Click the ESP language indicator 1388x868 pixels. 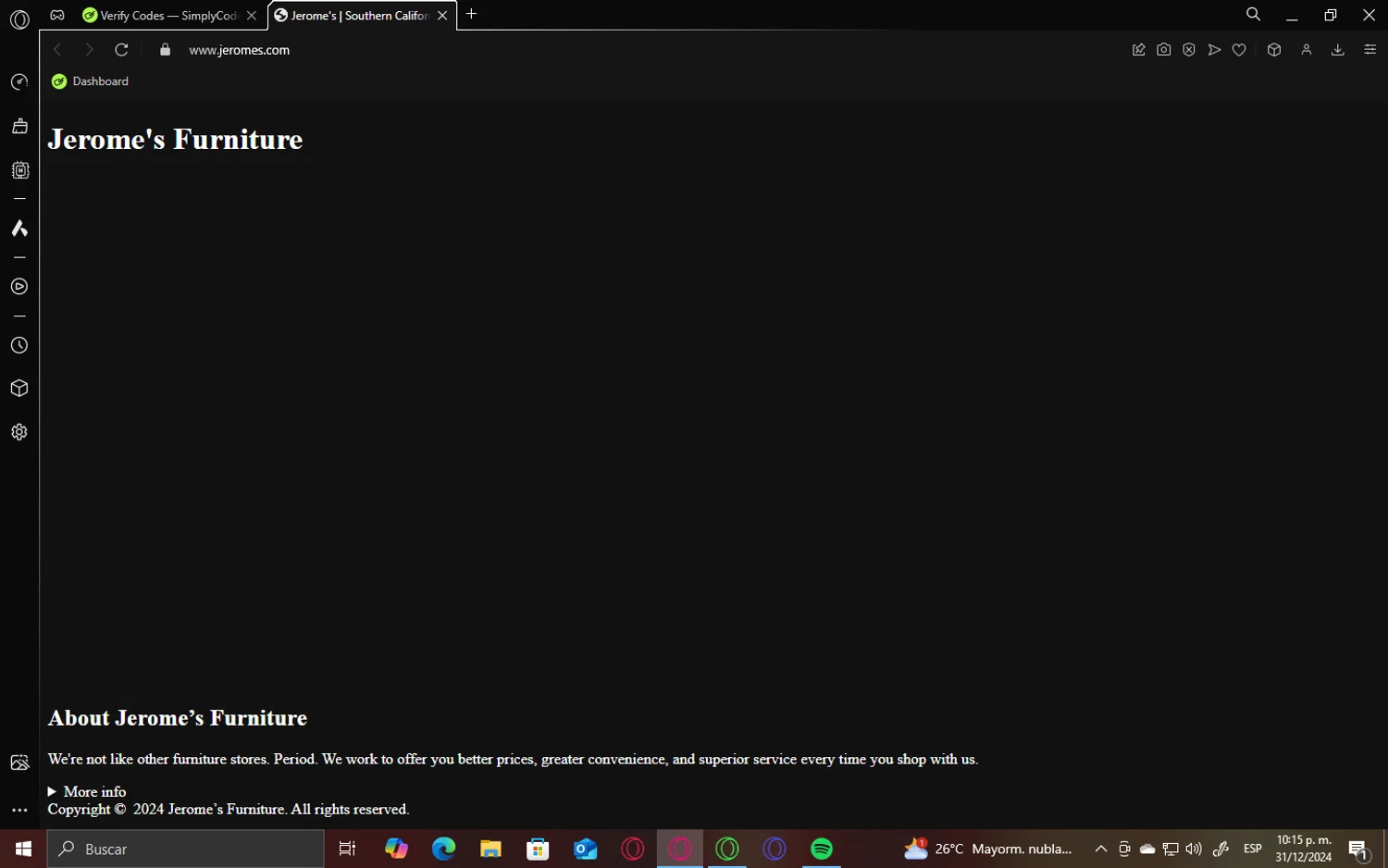1253,849
